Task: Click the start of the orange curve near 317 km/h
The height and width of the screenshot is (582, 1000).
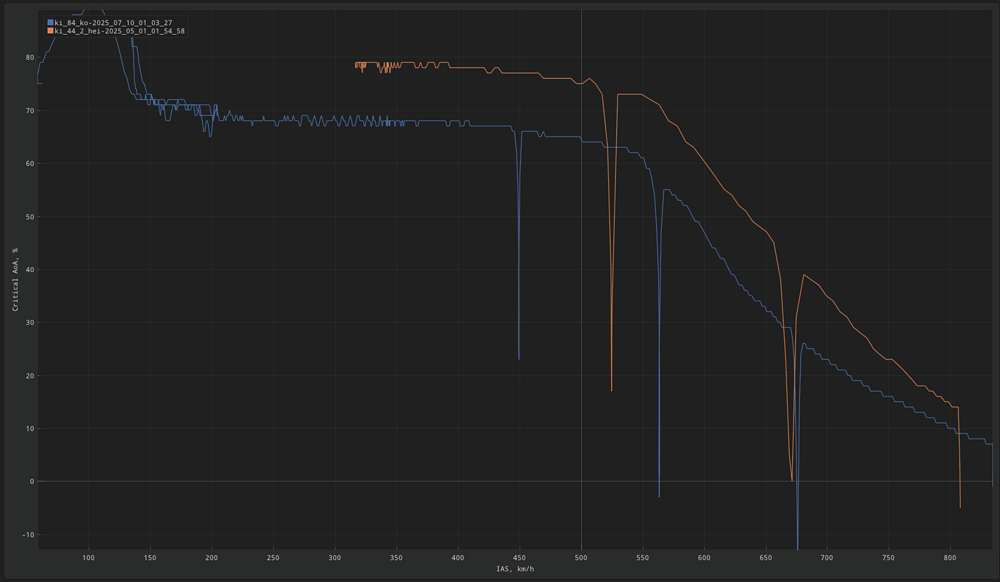Action: pos(355,66)
